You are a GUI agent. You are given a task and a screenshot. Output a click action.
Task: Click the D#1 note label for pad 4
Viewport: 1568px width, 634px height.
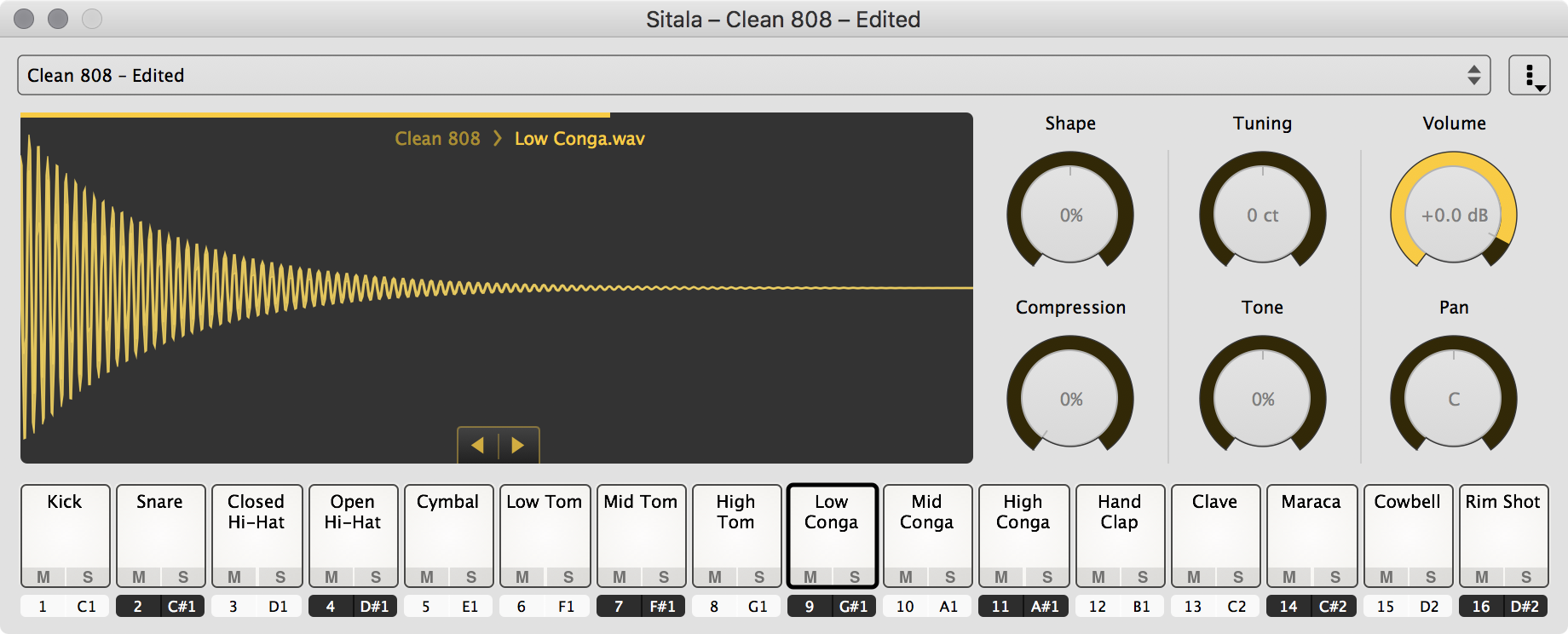[x=374, y=607]
